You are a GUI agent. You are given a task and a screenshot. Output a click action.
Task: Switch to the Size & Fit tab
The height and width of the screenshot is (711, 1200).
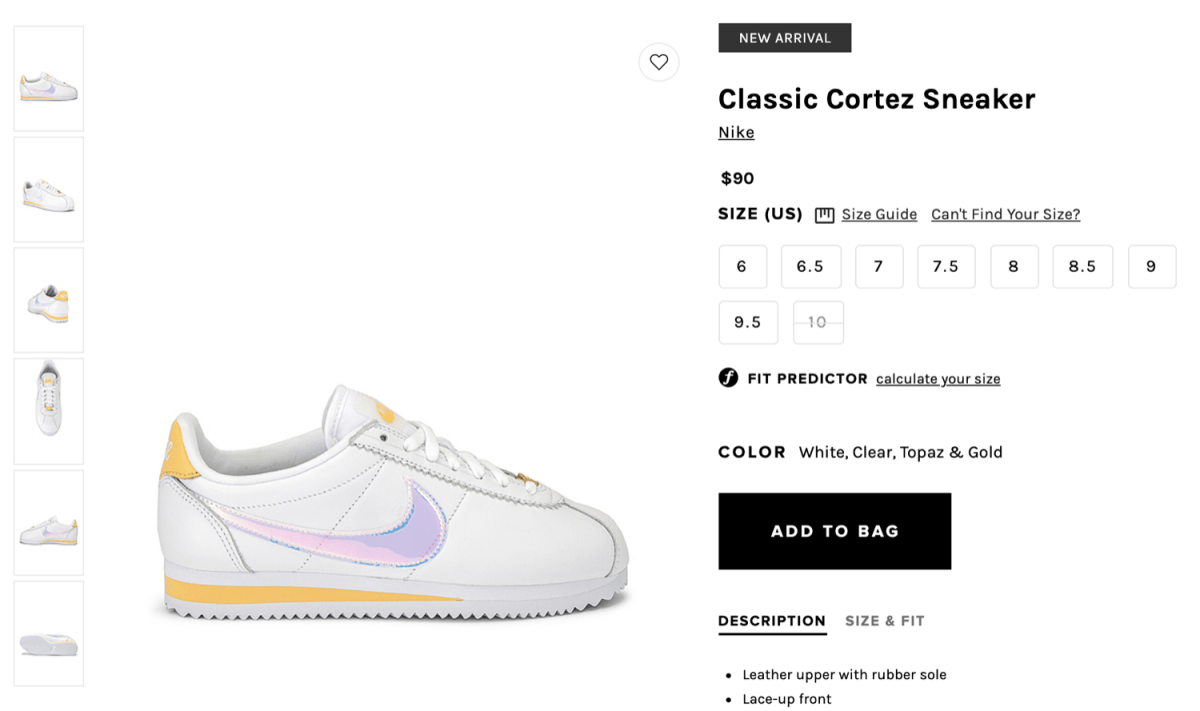[885, 621]
